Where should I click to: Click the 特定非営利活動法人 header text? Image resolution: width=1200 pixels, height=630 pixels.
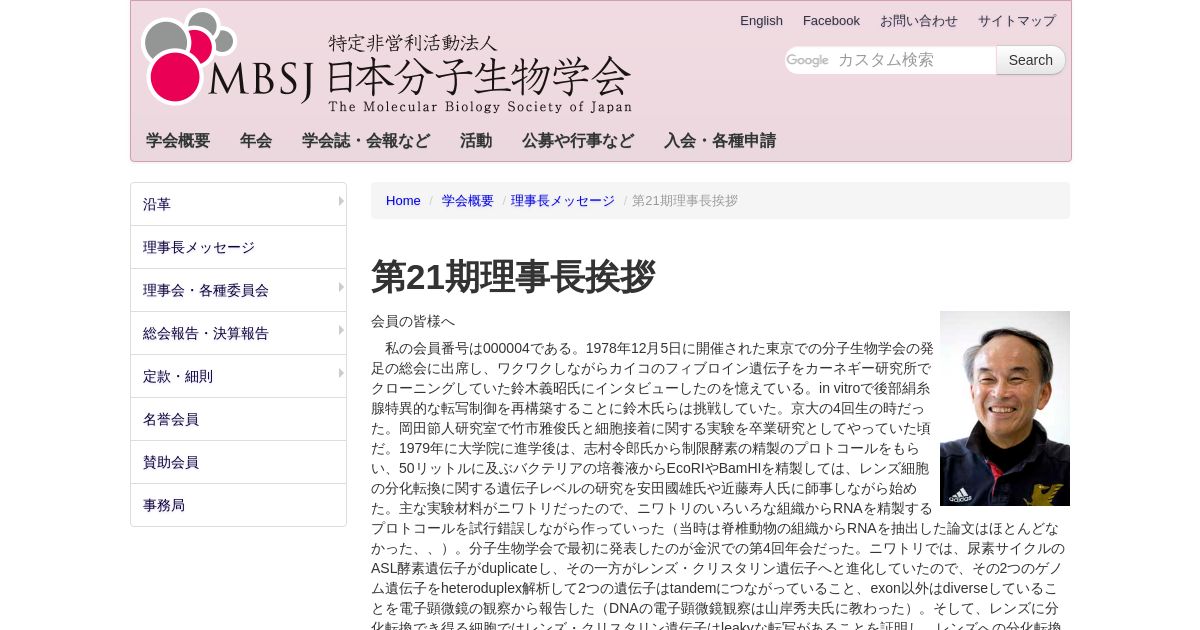[x=413, y=43]
